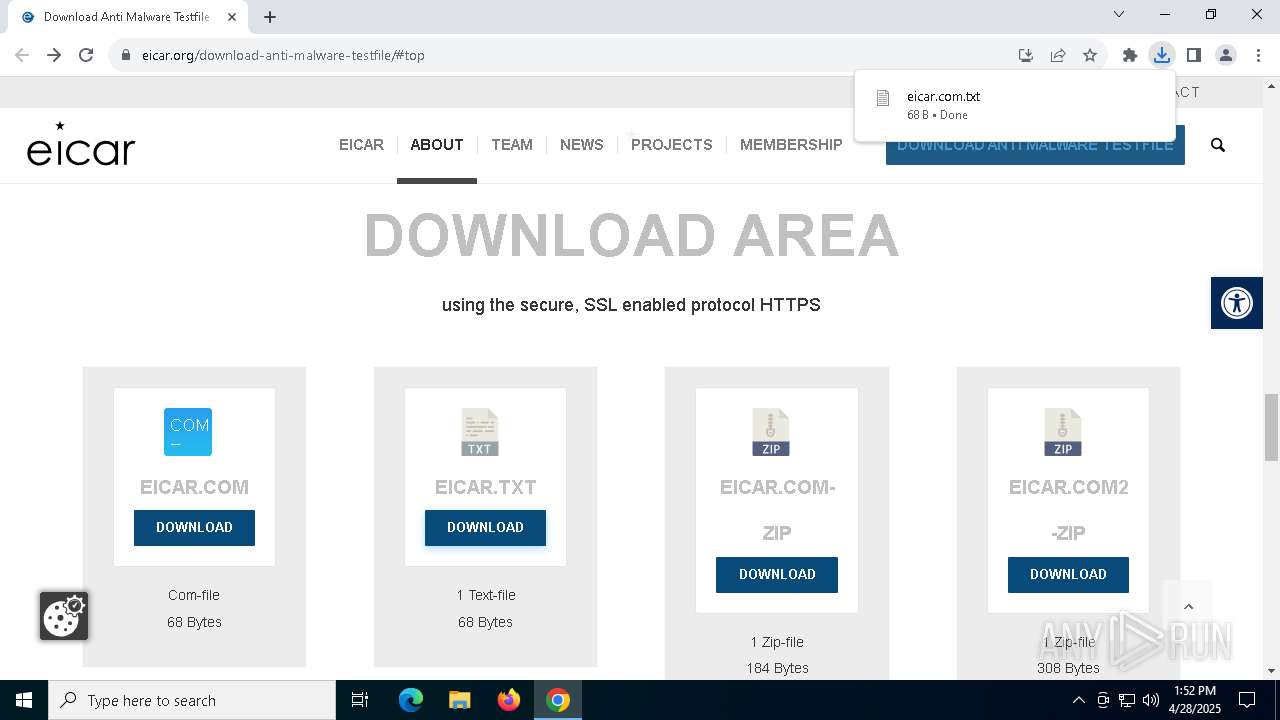The height and width of the screenshot is (720, 1280).
Task: Open Extensions puzzle icon
Action: click(x=1130, y=55)
